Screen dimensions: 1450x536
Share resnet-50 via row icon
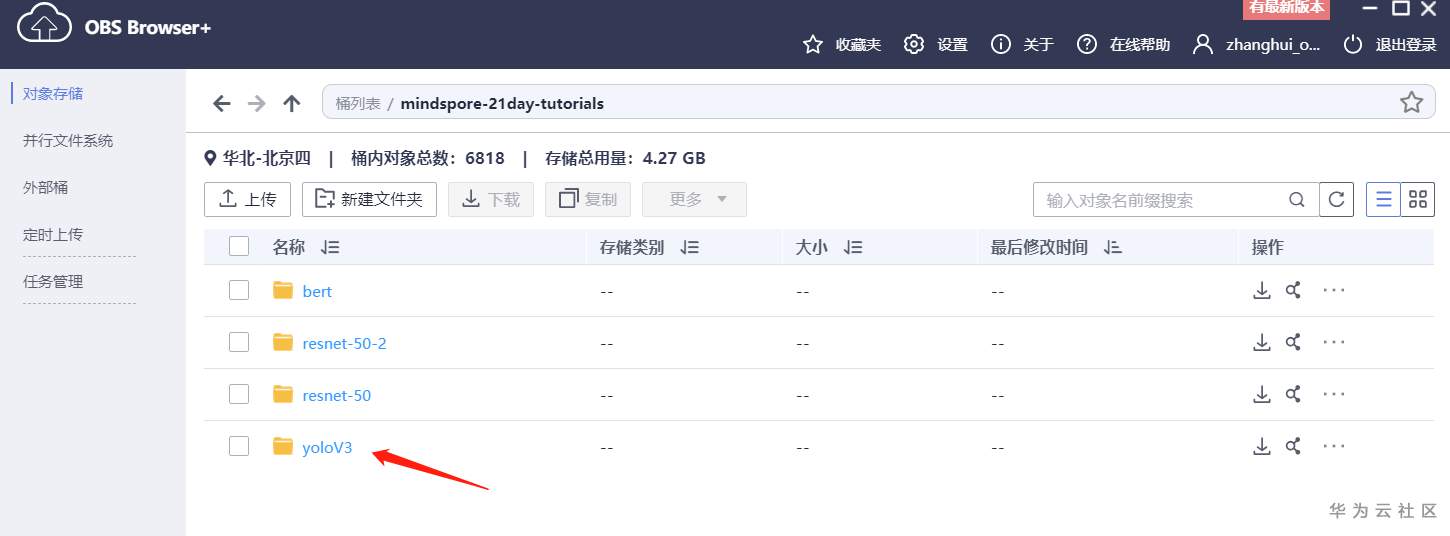click(x=1293, y=394)
